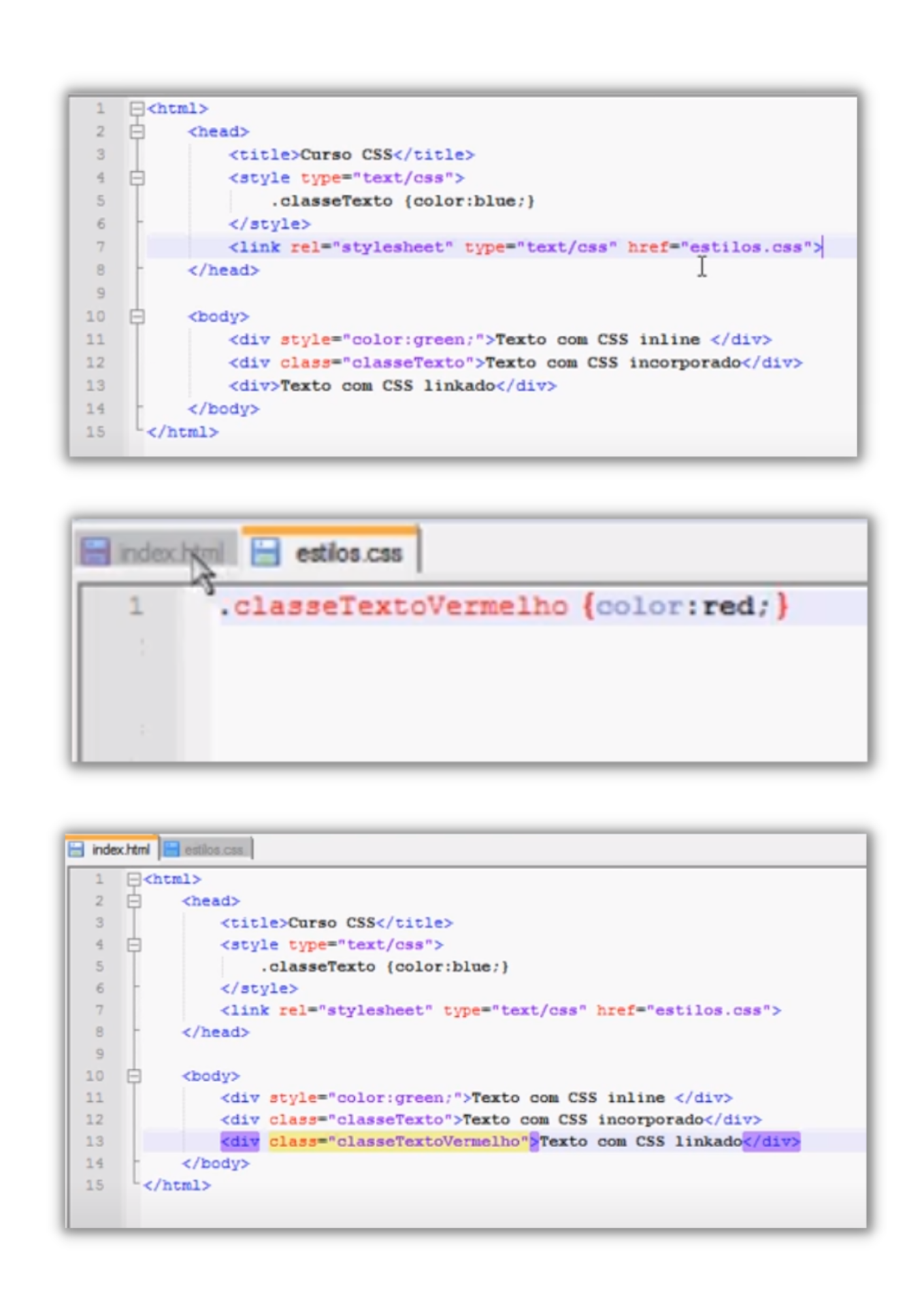This screenshot has height=1307, width=924.
Task: Fold the <style> block in the bottom editor
Action: point(134,945)
